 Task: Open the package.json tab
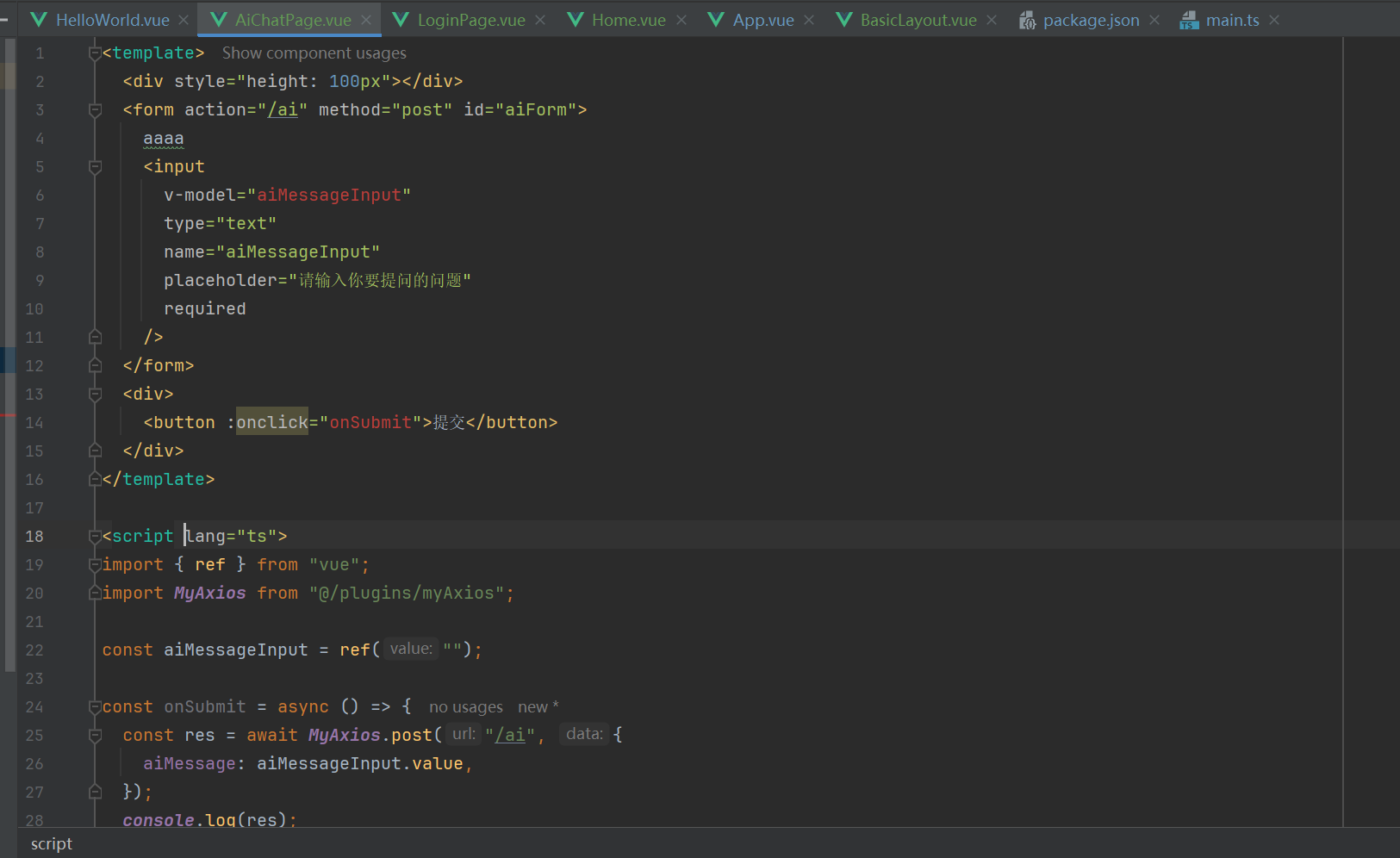(x=1091, y=20)
